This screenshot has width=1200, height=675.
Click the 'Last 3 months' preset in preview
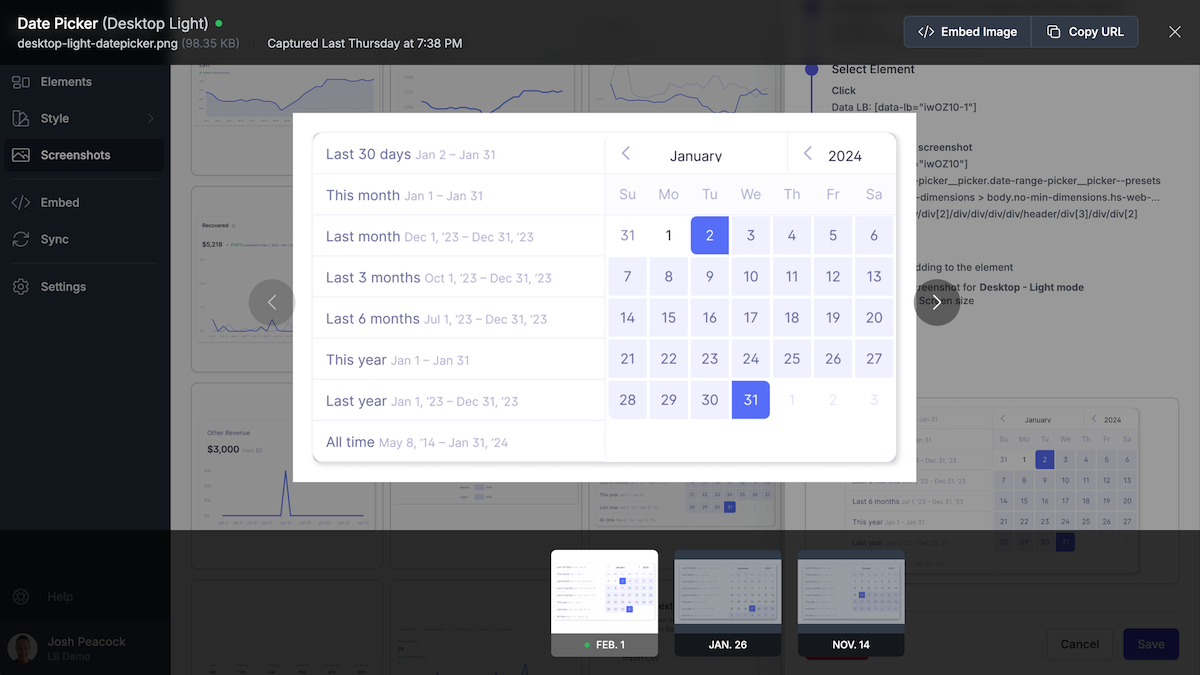coord(459,278)
